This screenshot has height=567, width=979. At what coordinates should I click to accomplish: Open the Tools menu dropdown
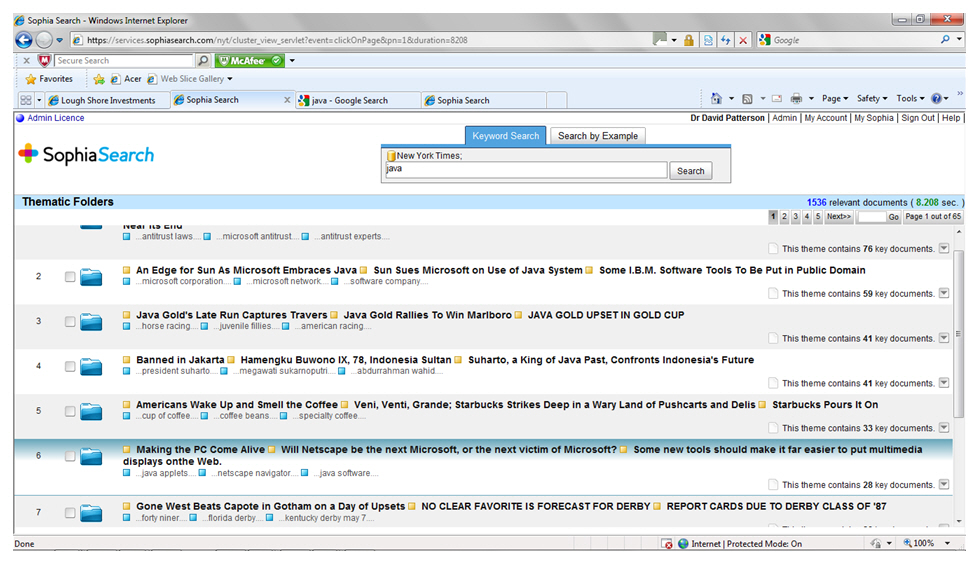[910, 99]
